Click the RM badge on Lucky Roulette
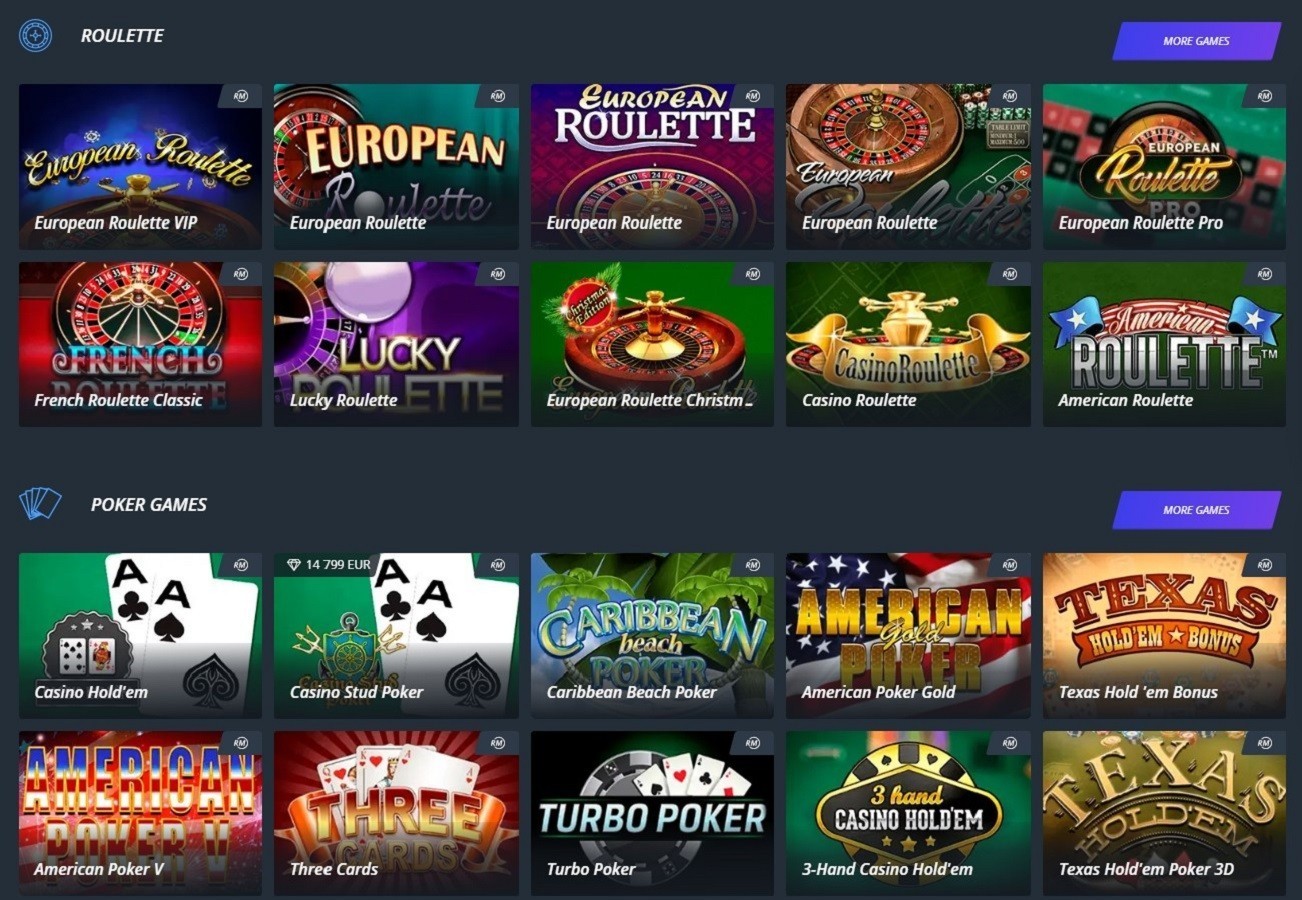 [497, 274]
